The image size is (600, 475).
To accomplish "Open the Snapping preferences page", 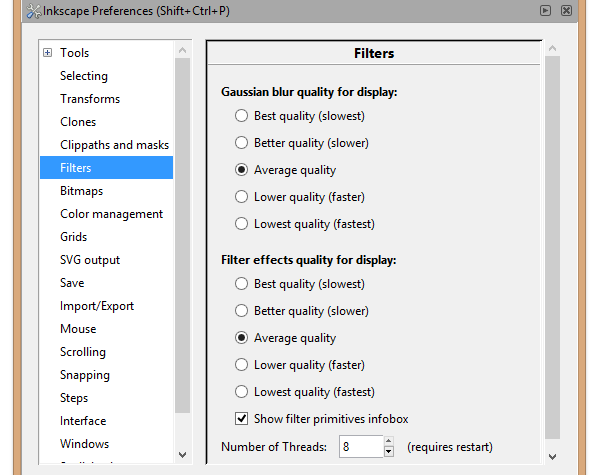I will 85,375.
